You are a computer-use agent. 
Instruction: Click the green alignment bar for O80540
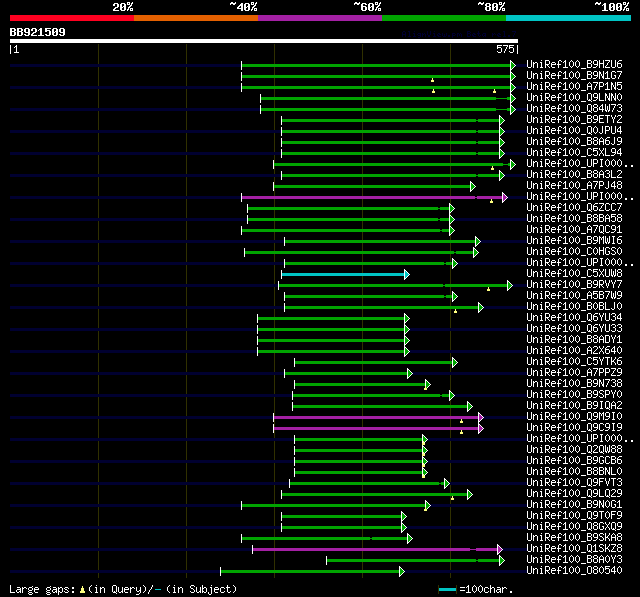[x=312, y=571]
